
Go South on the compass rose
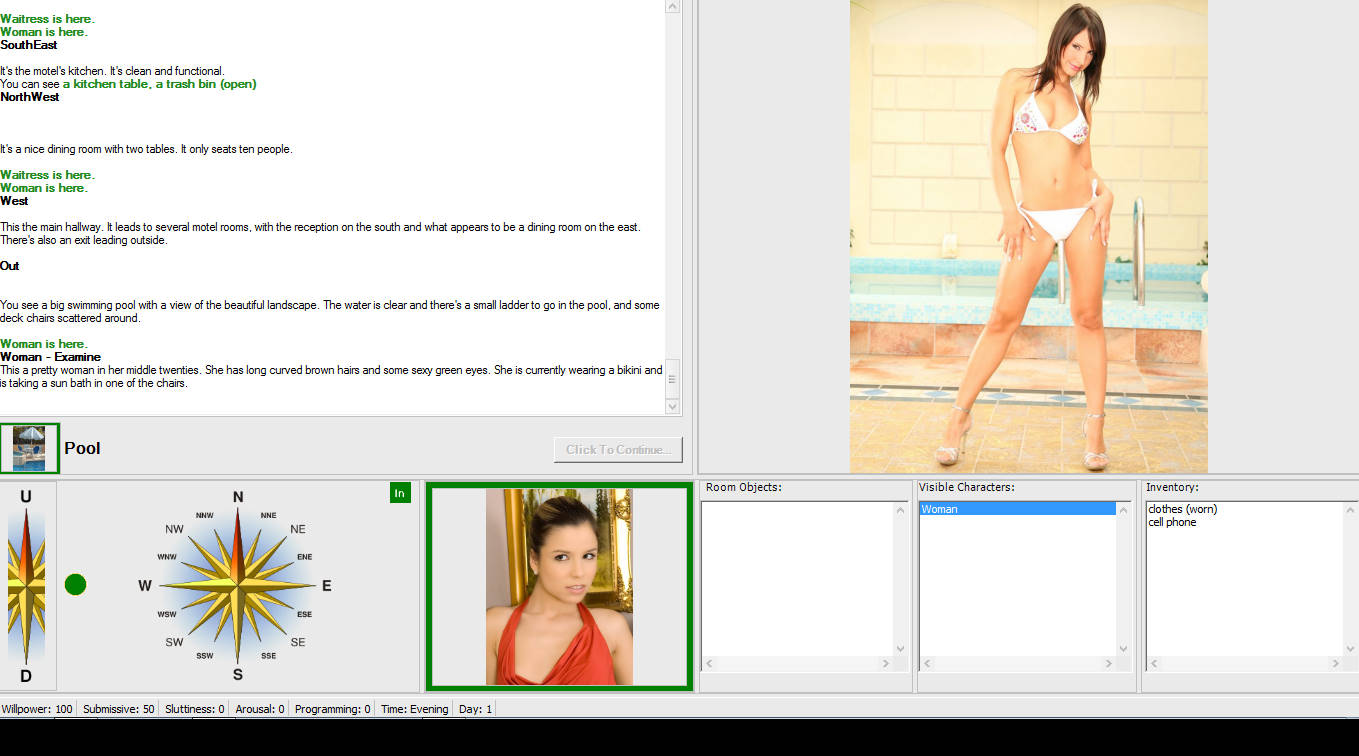tap(238, 674)
